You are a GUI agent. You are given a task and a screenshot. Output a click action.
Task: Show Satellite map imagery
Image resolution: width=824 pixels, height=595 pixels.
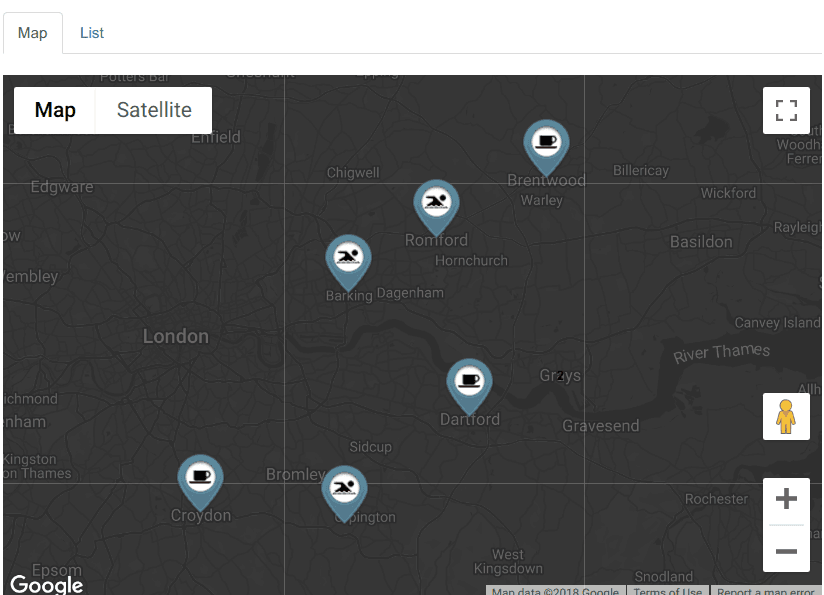[x=154, y=110]
